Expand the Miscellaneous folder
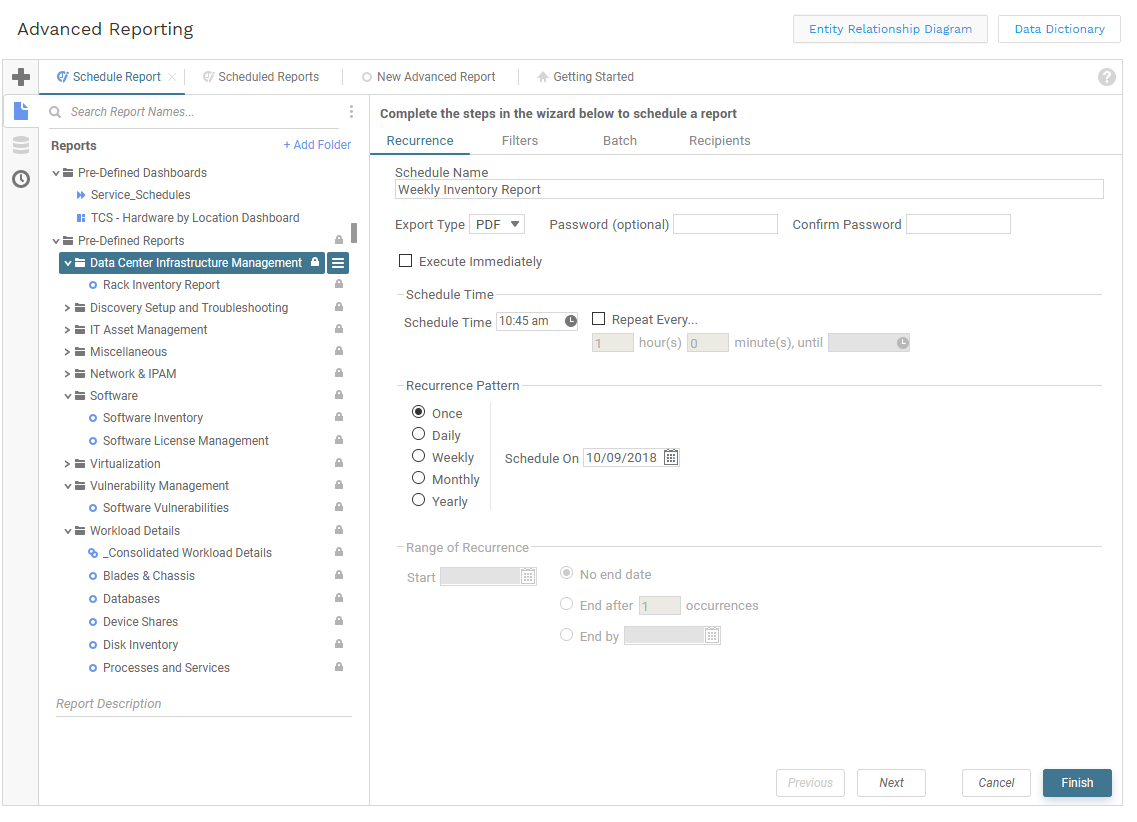 (67, 352)
